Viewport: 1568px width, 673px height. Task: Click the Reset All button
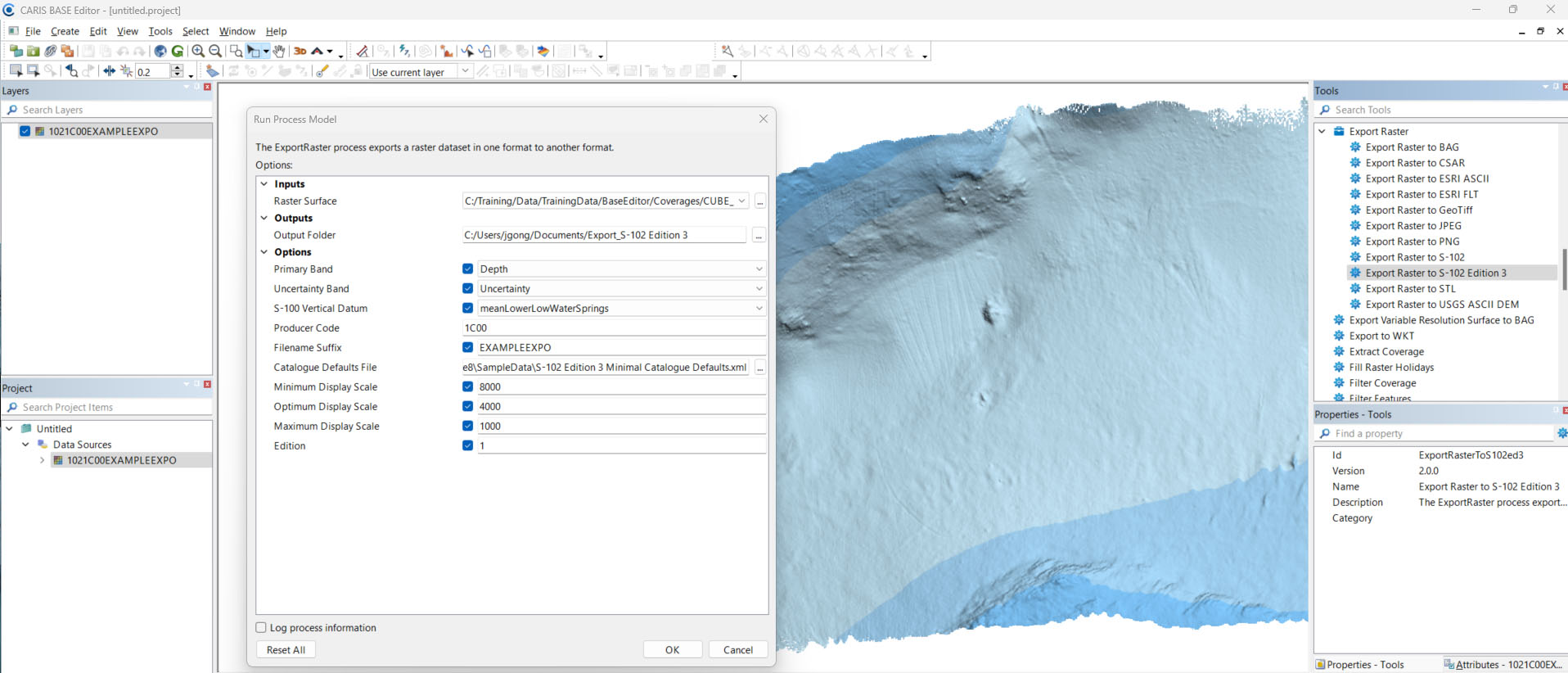point(286,649)
